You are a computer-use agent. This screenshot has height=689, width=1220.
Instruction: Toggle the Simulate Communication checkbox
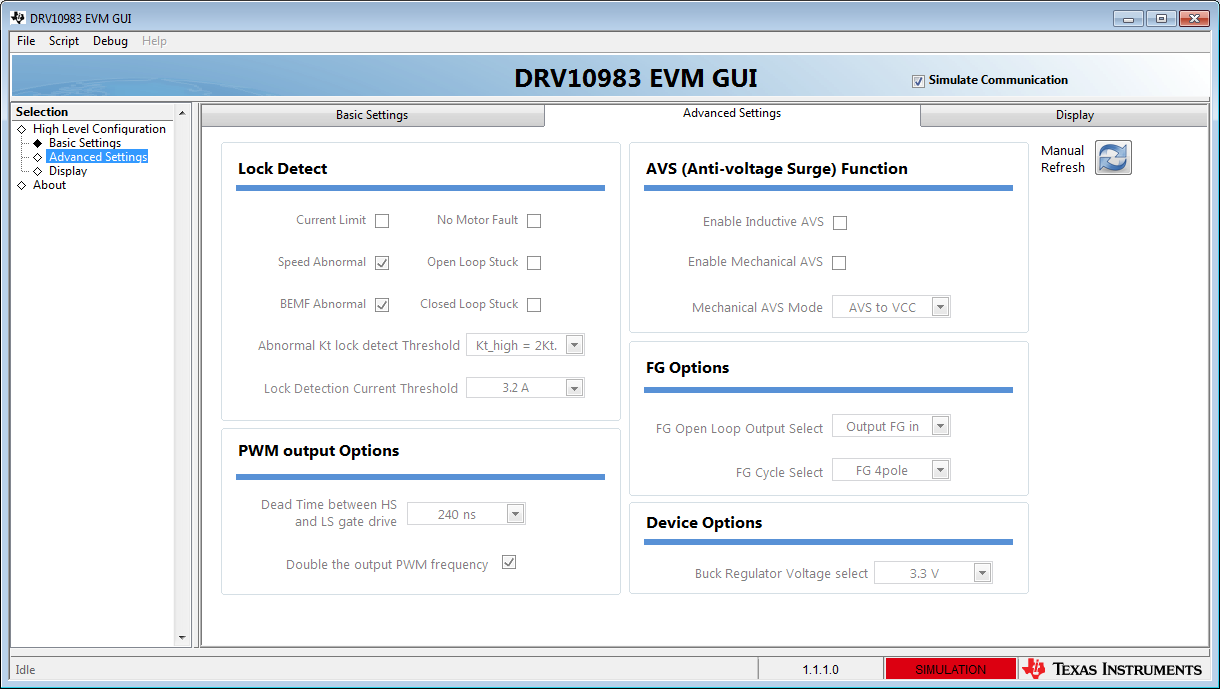(918, 81)
